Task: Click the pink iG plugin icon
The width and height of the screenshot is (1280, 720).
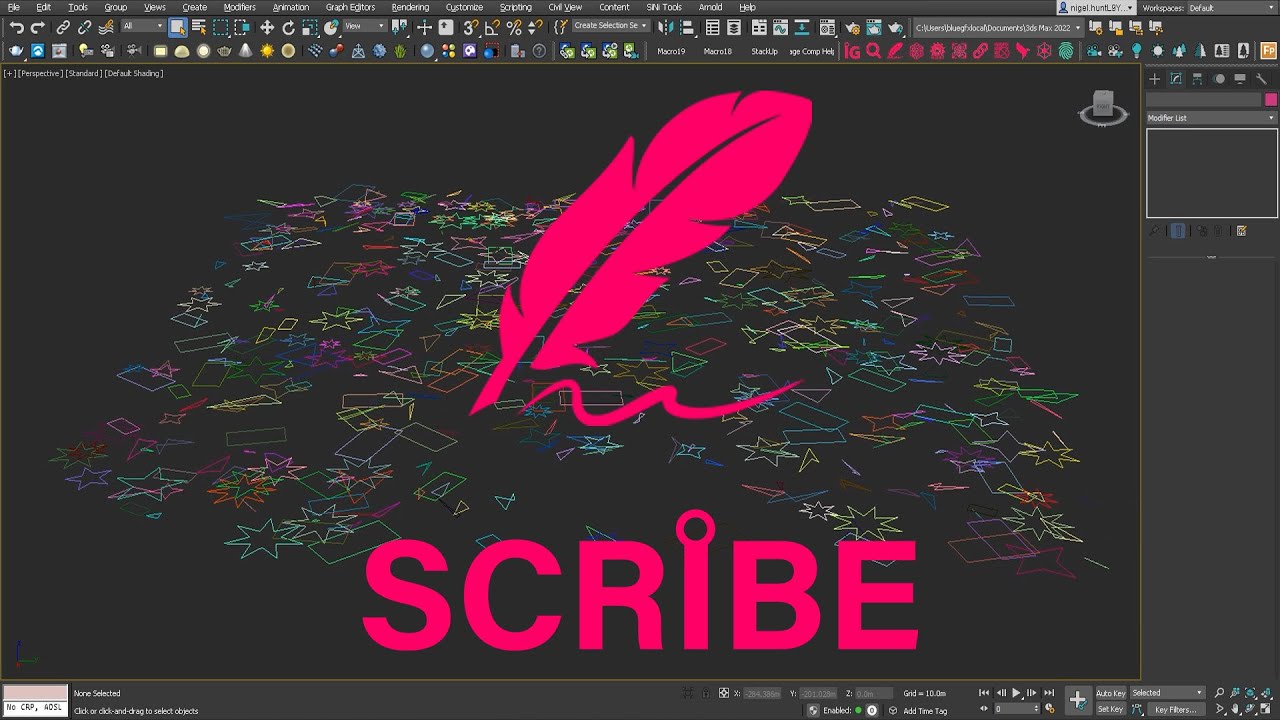Action: pos(852,51)
